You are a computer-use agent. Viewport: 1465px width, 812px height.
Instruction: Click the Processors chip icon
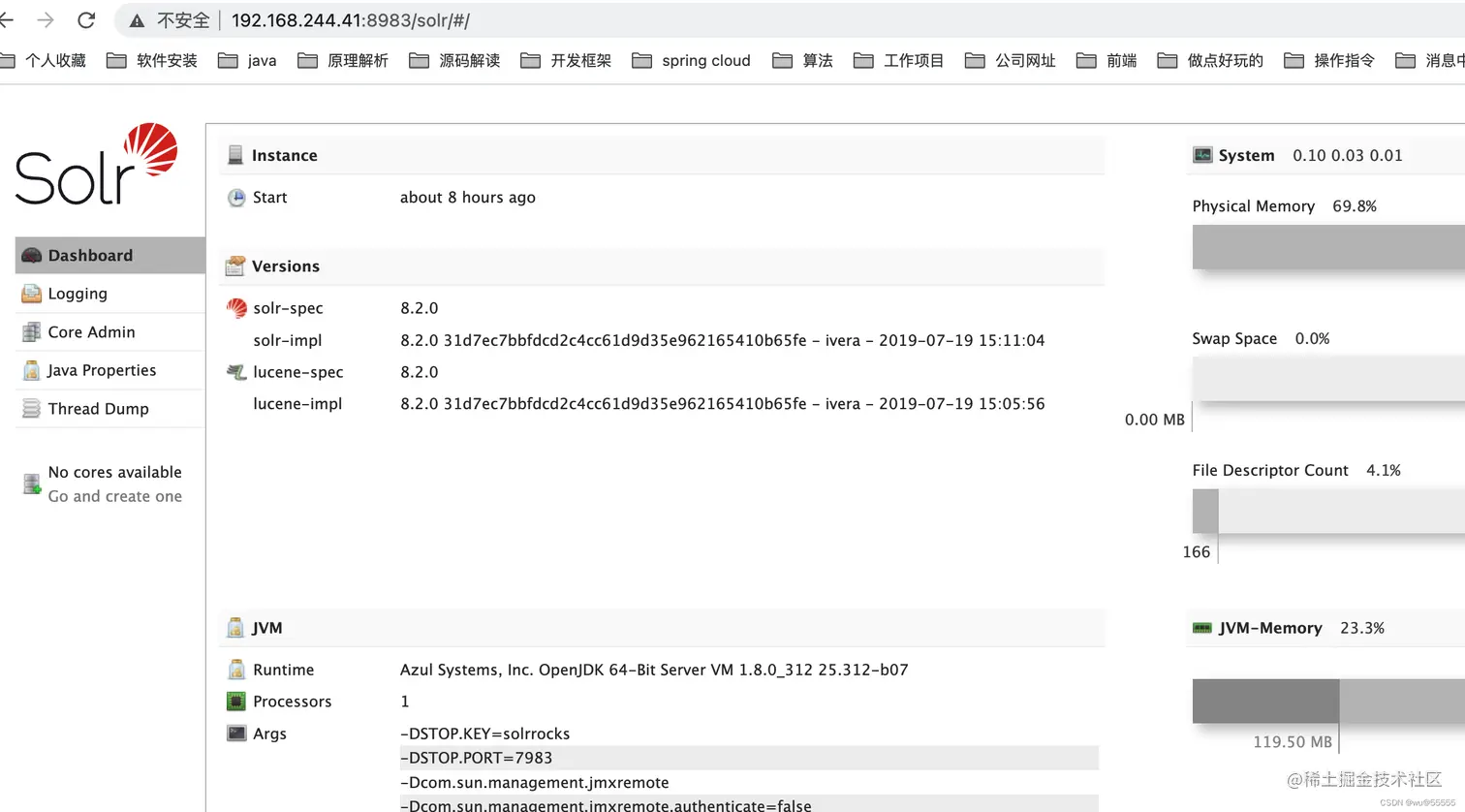tap(236, 702)
